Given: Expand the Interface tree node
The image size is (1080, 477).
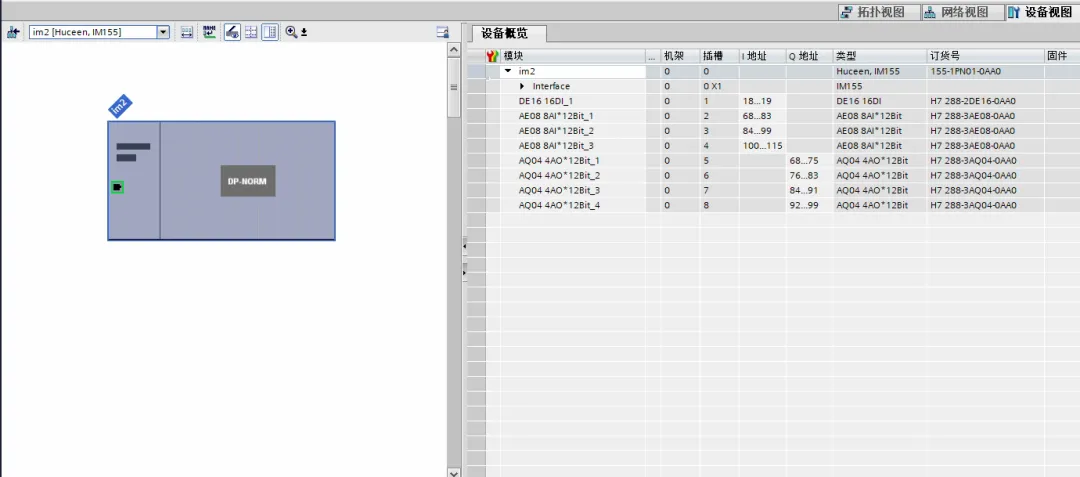Looking at the screenshot, I should point(522,86).
